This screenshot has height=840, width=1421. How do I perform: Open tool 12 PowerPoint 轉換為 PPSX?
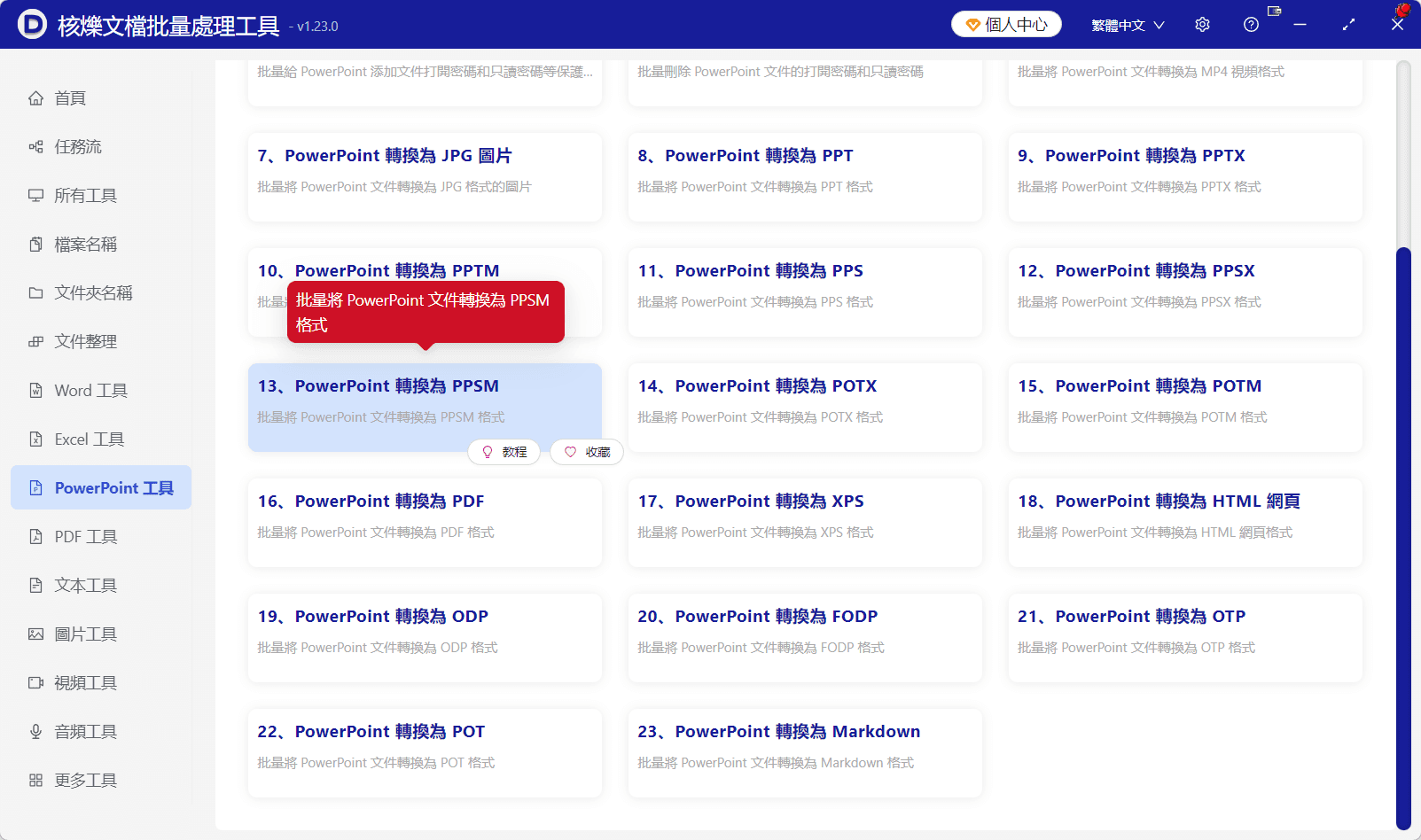(x=1185, y=292)
